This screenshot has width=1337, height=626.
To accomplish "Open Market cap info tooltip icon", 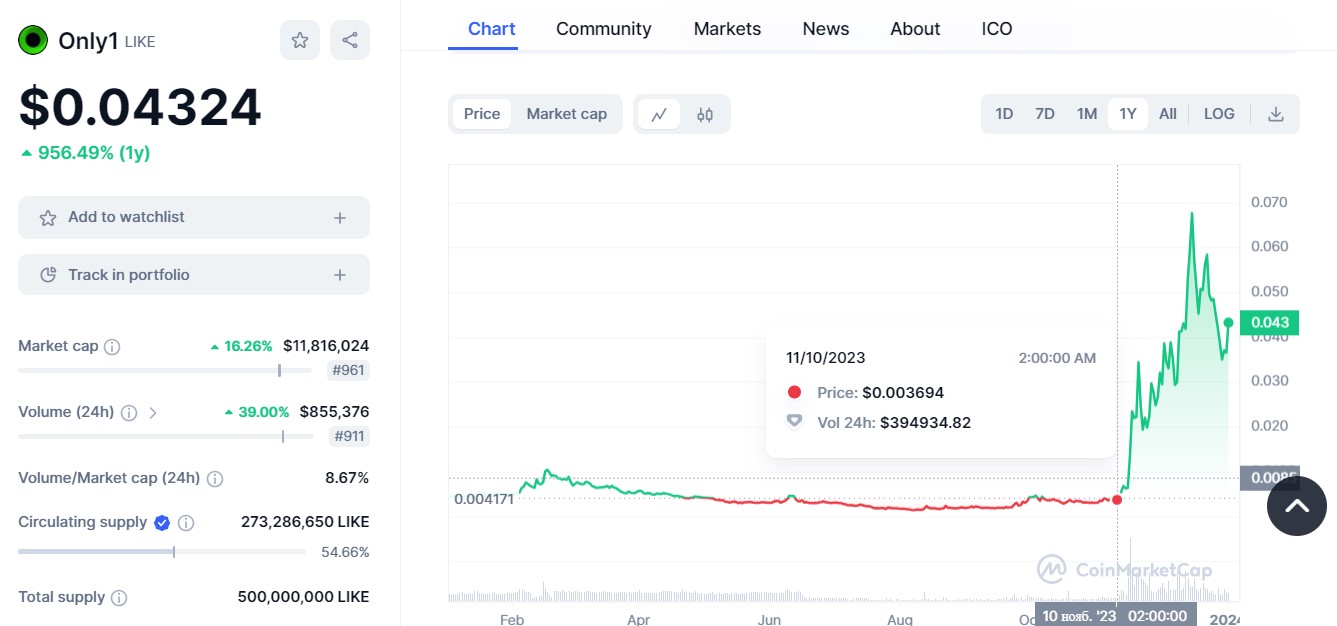I will (112, 347).
